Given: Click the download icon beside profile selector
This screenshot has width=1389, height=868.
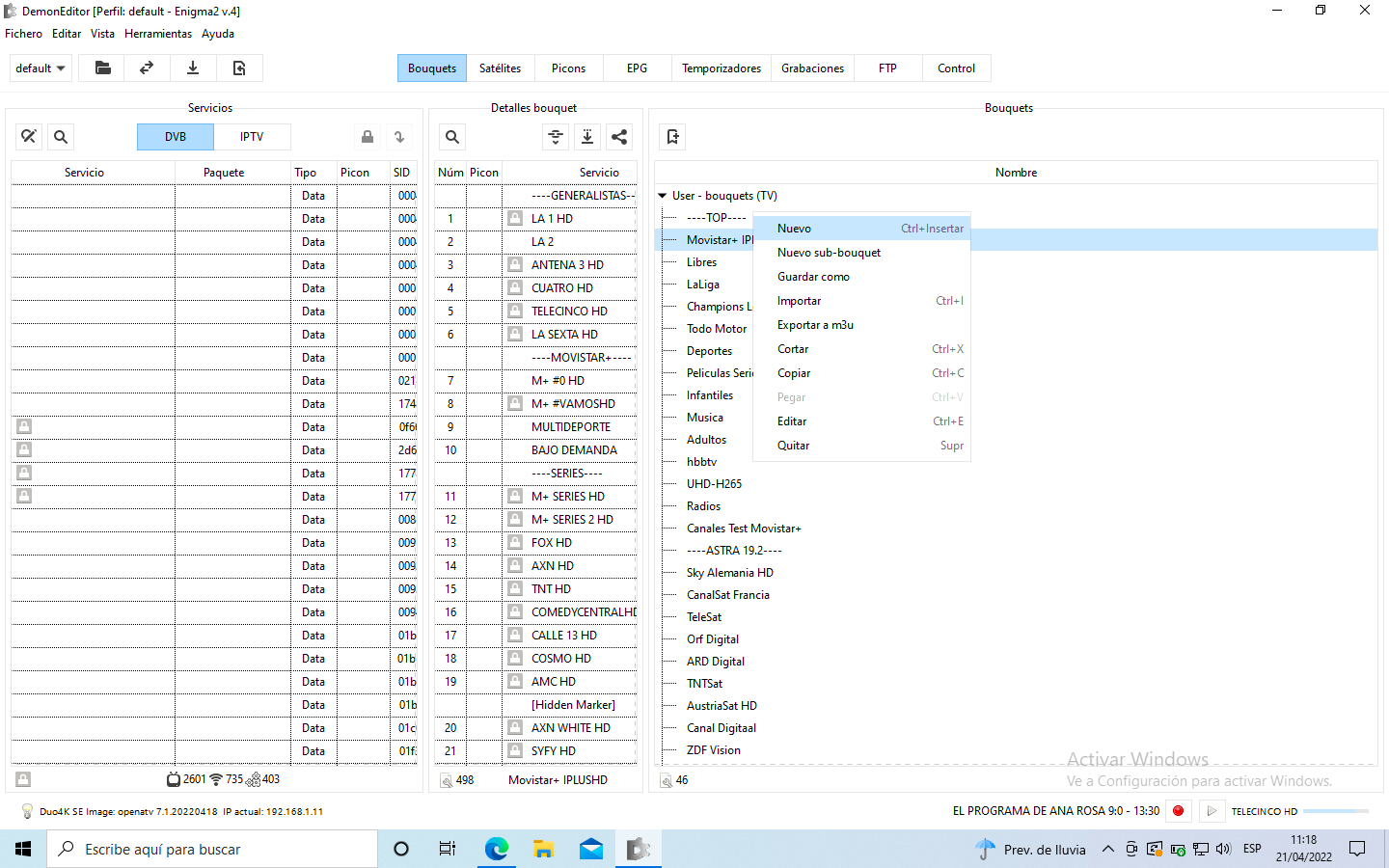Looking at the screenshot, I should tap(193, 68).
